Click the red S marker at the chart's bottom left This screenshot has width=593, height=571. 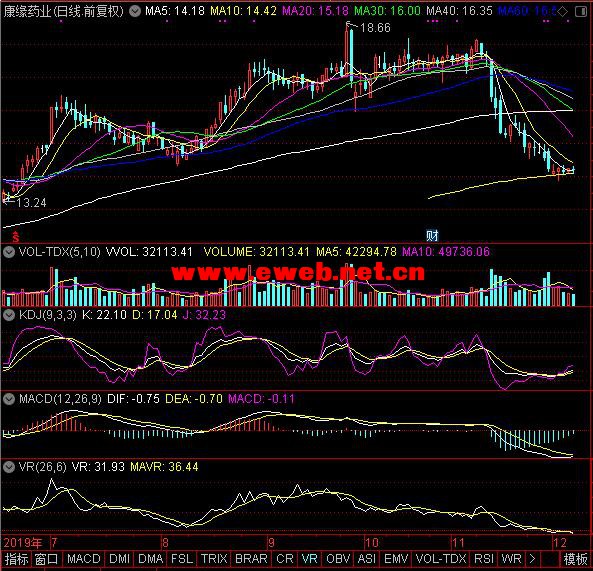pos(16,237)
